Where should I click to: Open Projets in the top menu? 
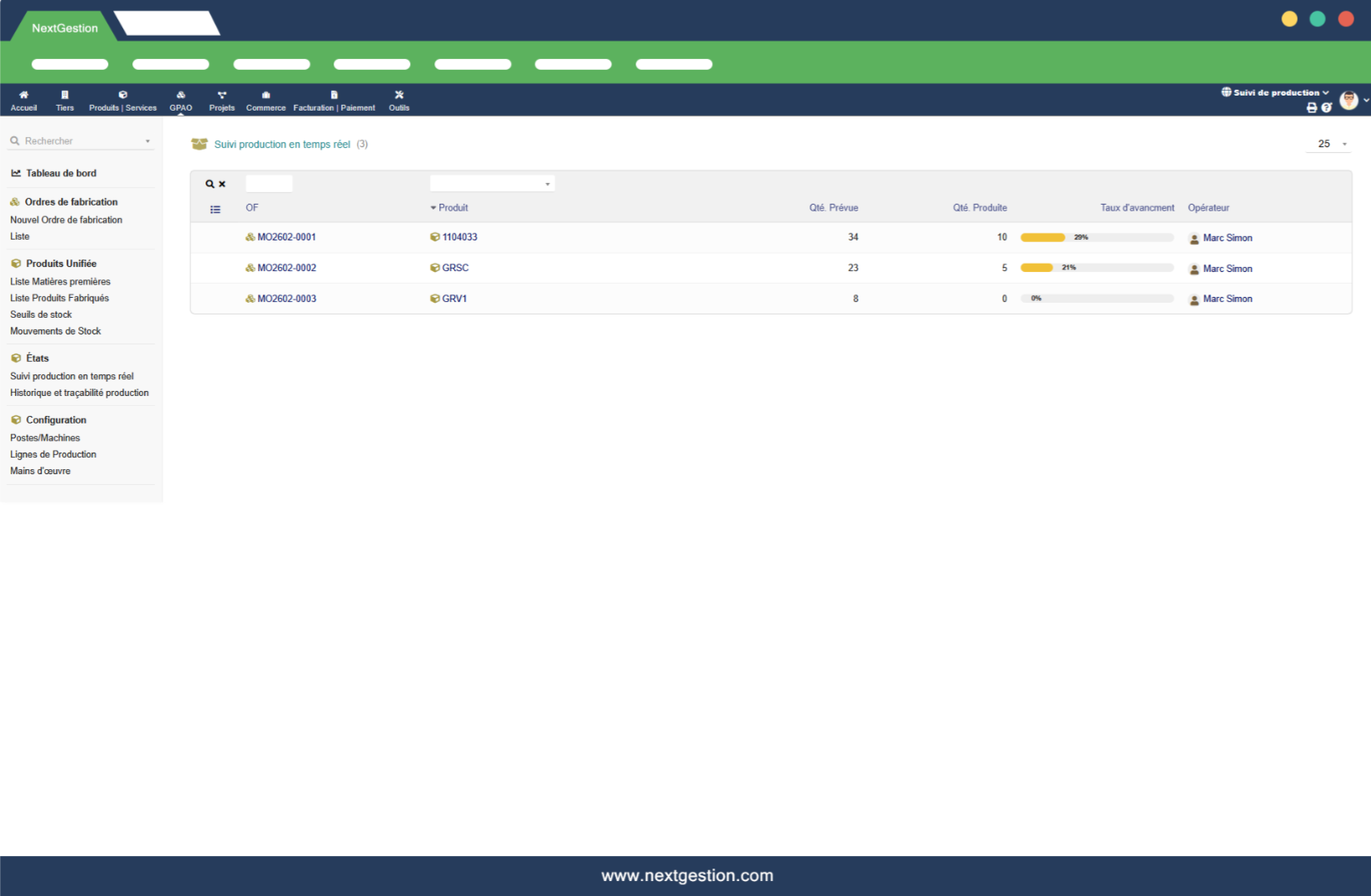click(221, 100)
